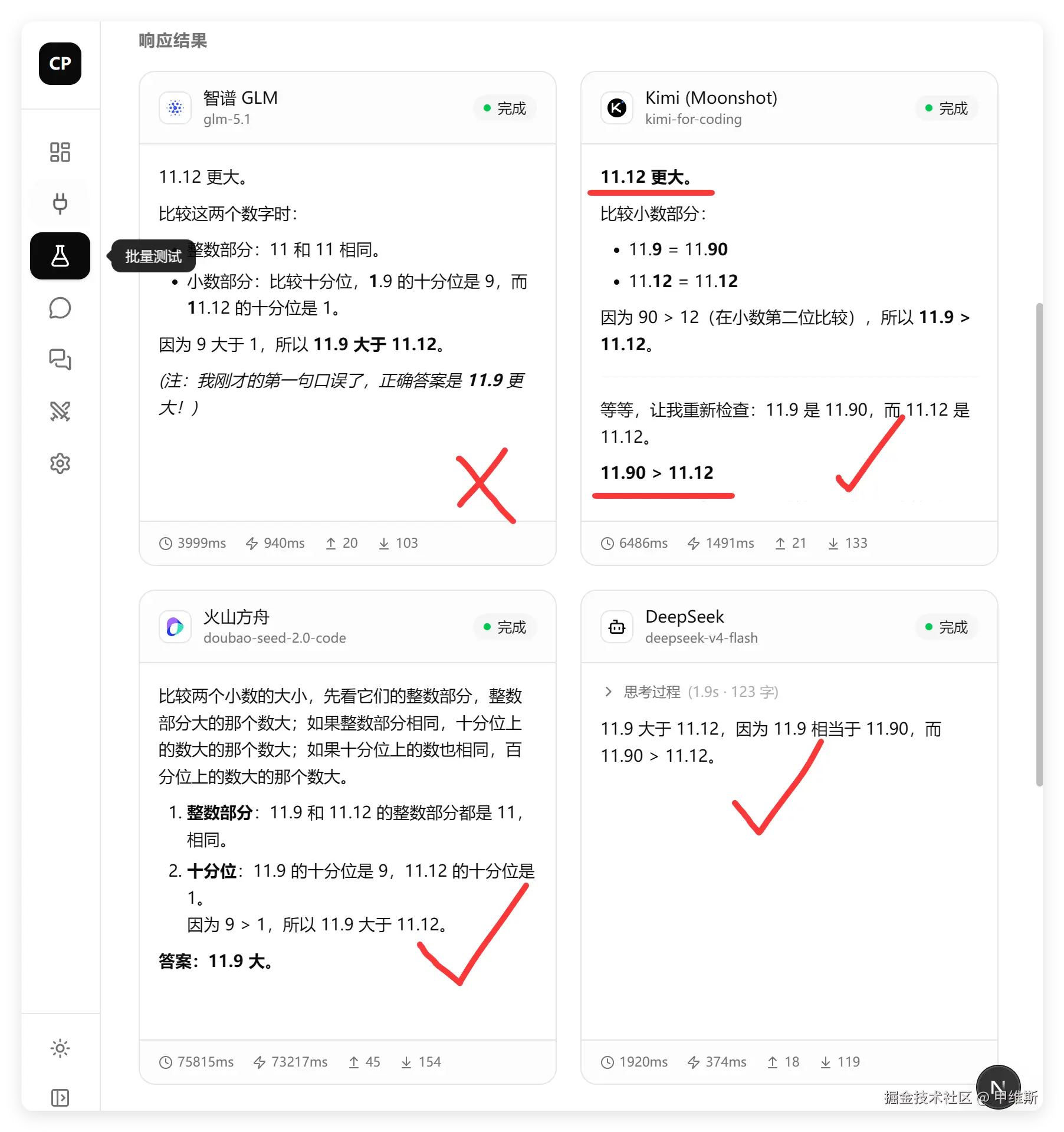Image resolution: width=1064 pixels, height=1132 pixels.
Task: Select the flask batch test icon
Action: (x=60, y=256)
